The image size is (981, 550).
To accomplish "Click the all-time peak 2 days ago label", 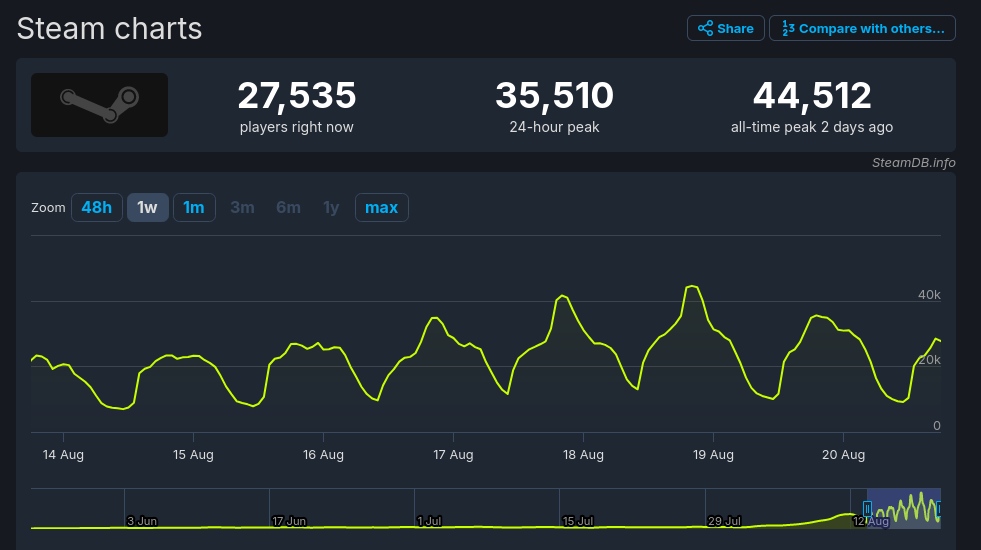I will (812, 127).
